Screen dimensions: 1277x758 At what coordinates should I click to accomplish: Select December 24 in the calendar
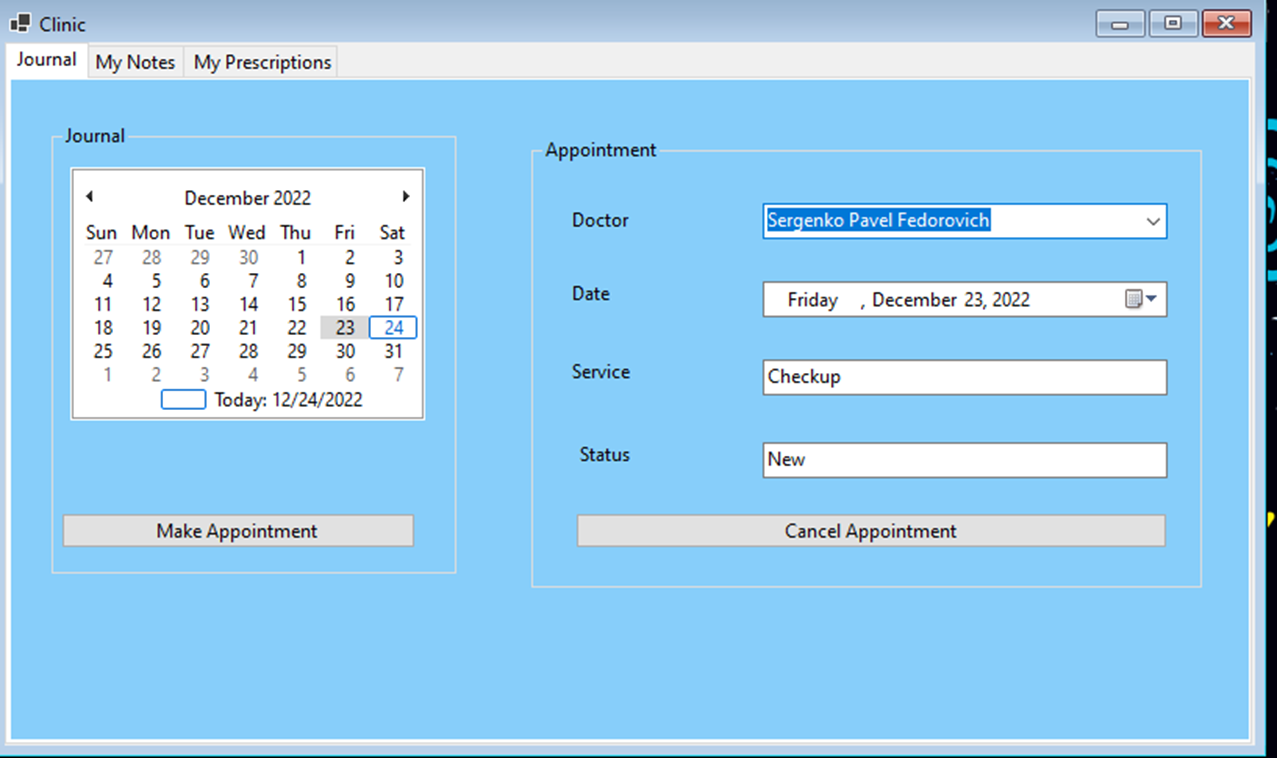click(393, 328)
